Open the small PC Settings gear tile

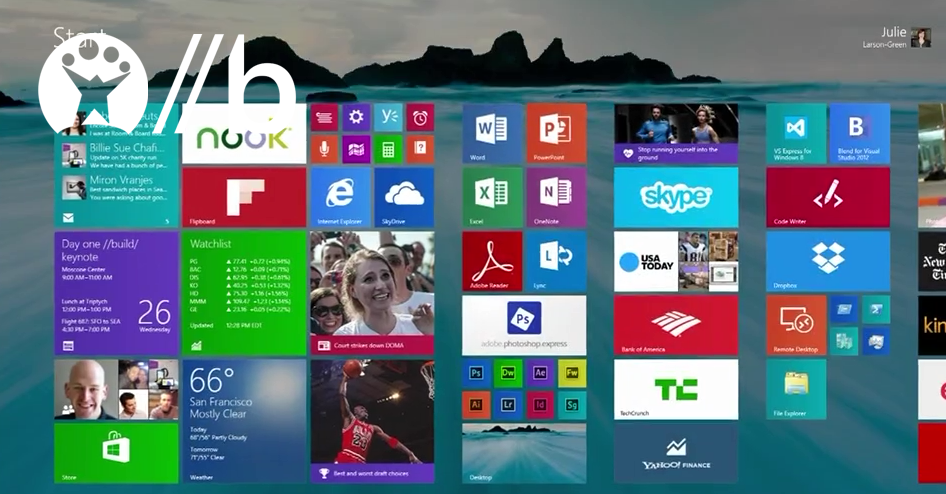356,118
